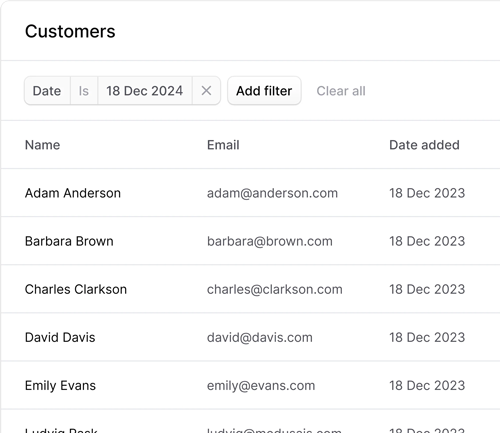Remove the Date filter with the X icon

(x=206, y=91)
